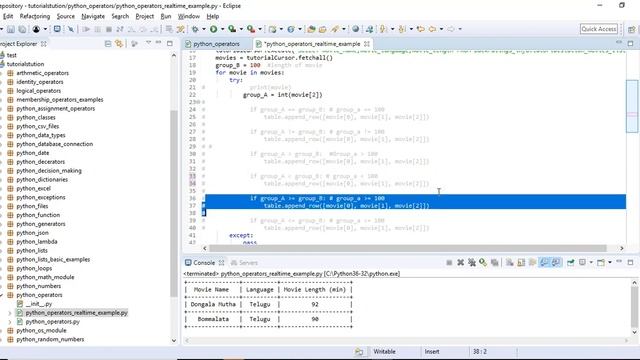Click the Forward navigation arrow in toolbar
This screenshot has width=640, height=360.
[451, 29]
